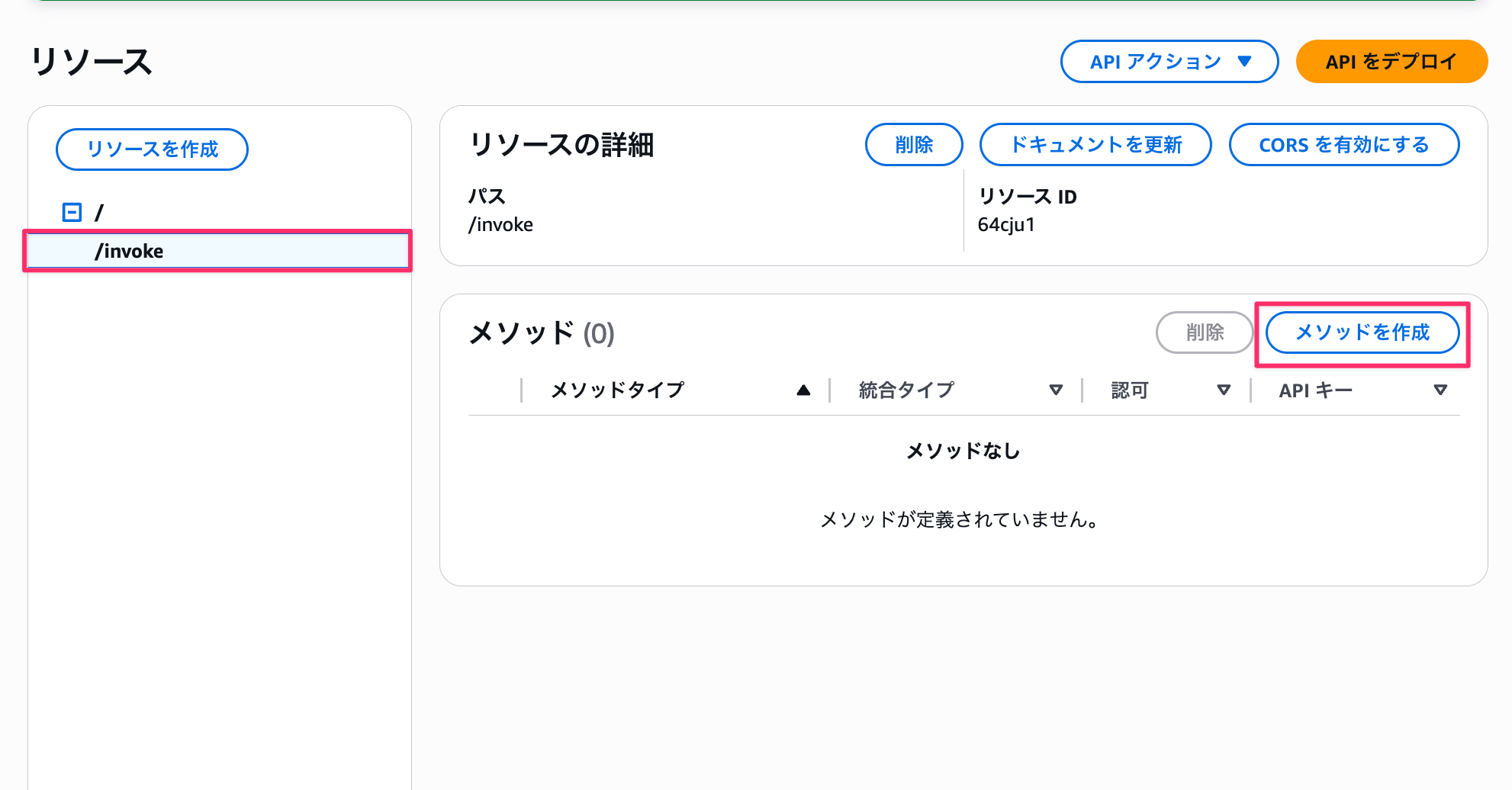Click the メソッドタイプ column header text
The height and width of the screenshot is (790, 1512).
(617, 390)
